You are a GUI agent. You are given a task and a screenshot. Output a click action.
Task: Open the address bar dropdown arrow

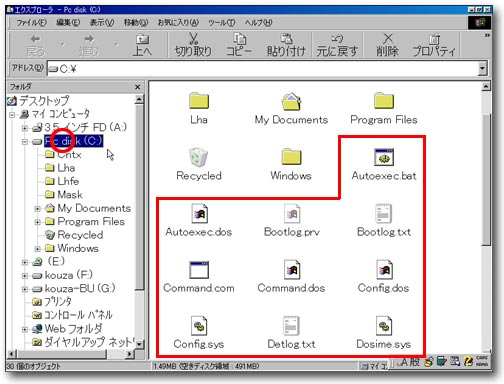tap(482, 69)
